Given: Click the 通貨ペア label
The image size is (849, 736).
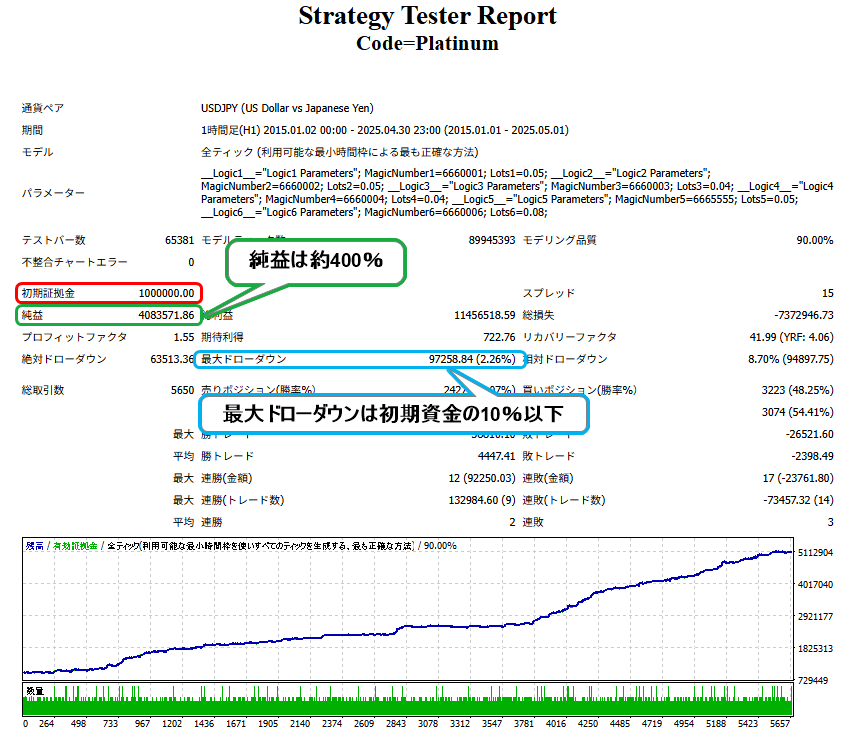Looking at the screenshot, I should pyautogui.click(x=43, y=108).
